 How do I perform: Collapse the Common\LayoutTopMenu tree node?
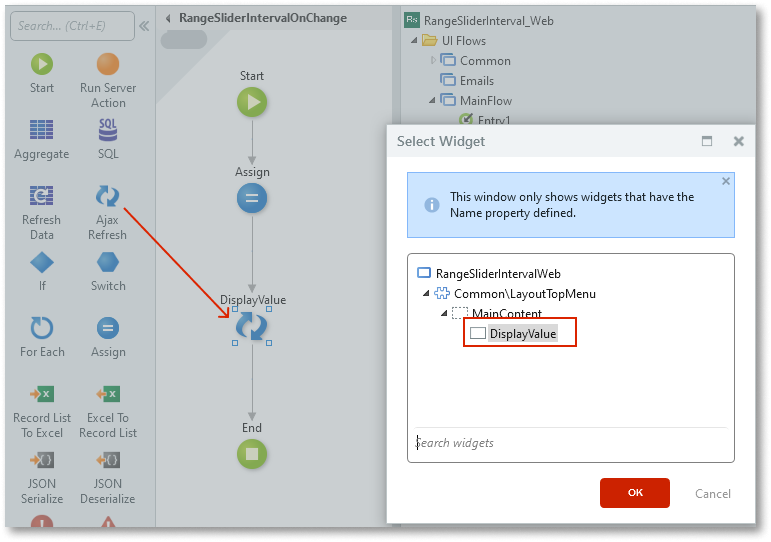coord(427,294)
